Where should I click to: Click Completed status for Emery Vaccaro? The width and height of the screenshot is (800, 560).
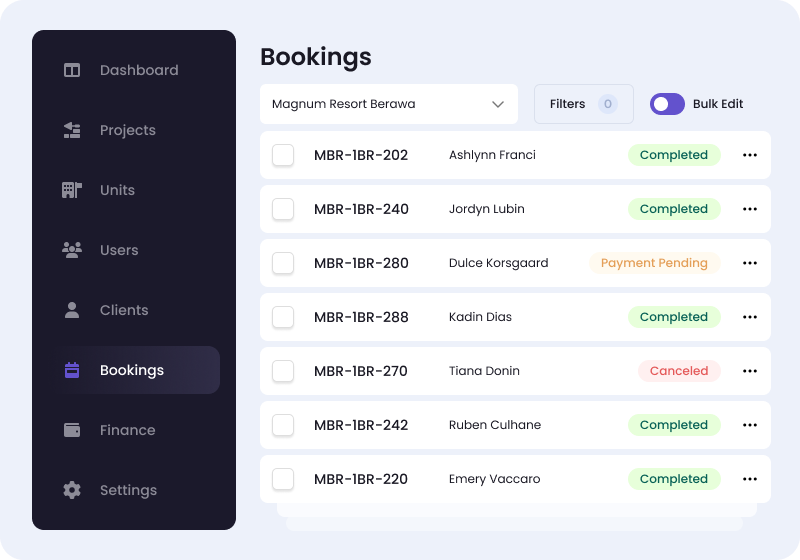tap(674, 479)
